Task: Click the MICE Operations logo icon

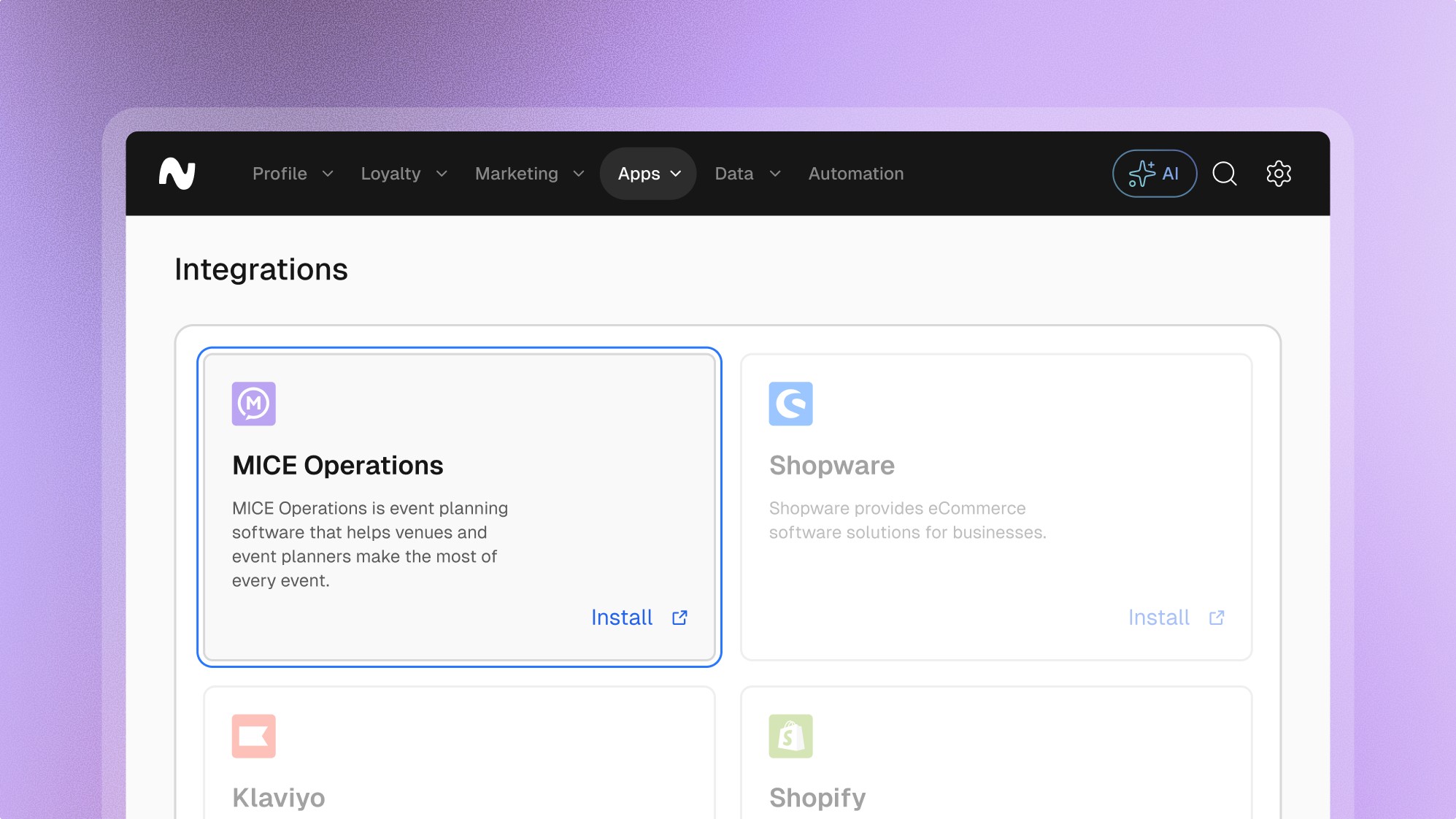Action: (253, 404)
